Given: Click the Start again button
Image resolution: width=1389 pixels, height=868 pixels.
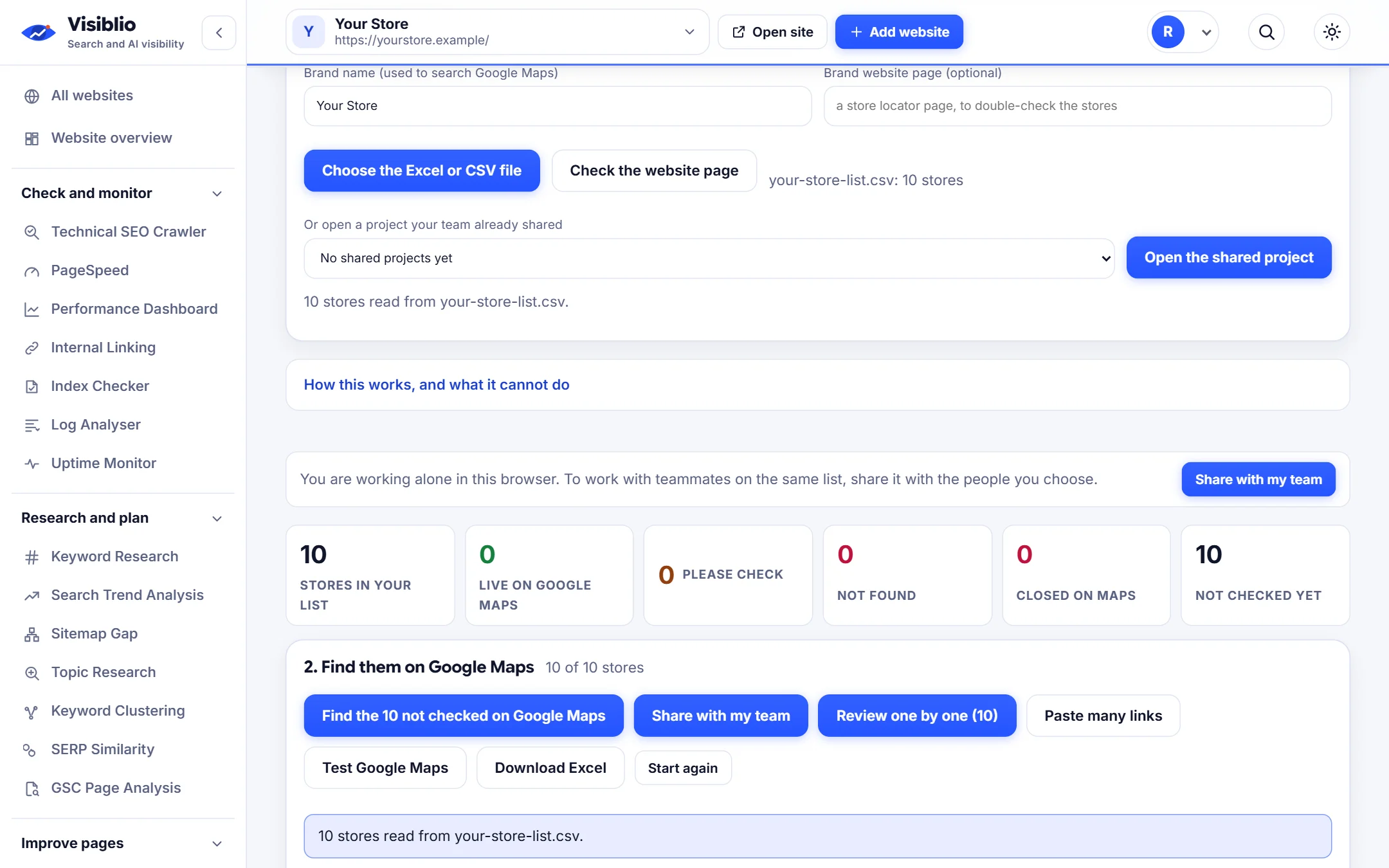Looking at the screenshot, I should pyautogui.click(x=683, y=768).
